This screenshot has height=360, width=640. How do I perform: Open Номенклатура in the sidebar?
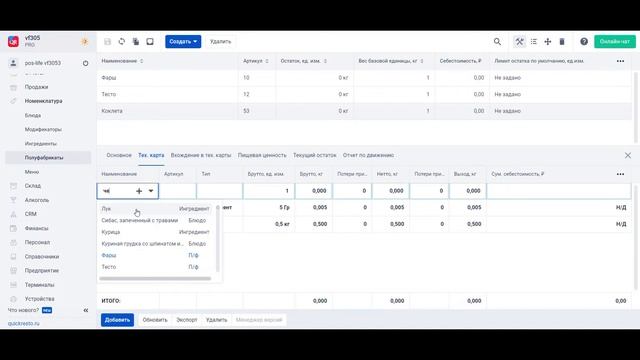pyautogui.click(x=43, y=101)
